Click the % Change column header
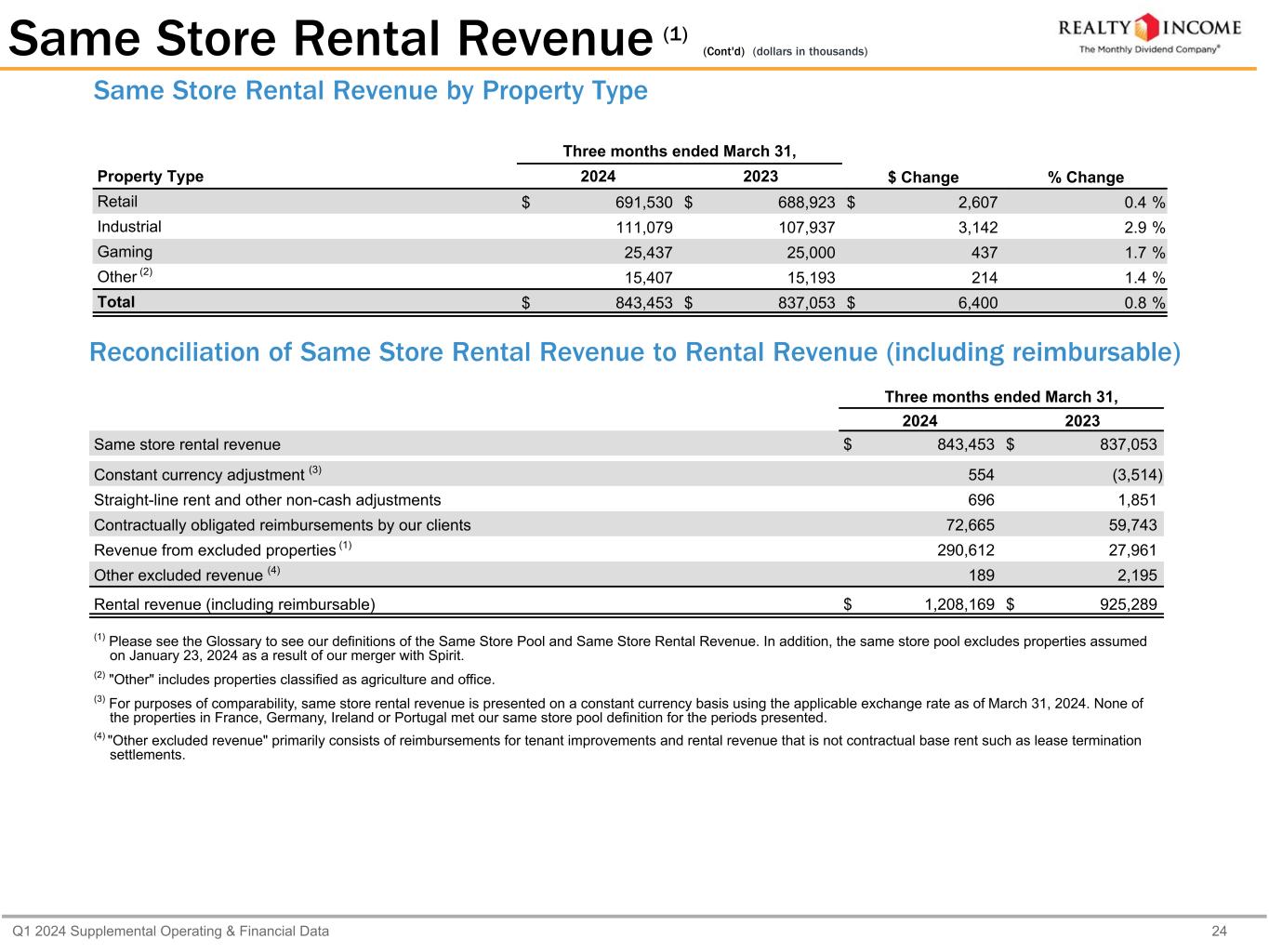 click(1085, 178)
